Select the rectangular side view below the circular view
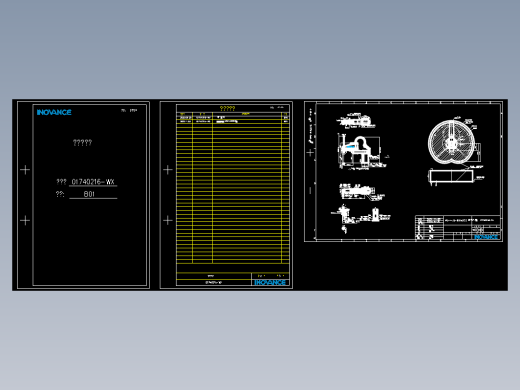520x390 pixels. (x=451, y=176)
